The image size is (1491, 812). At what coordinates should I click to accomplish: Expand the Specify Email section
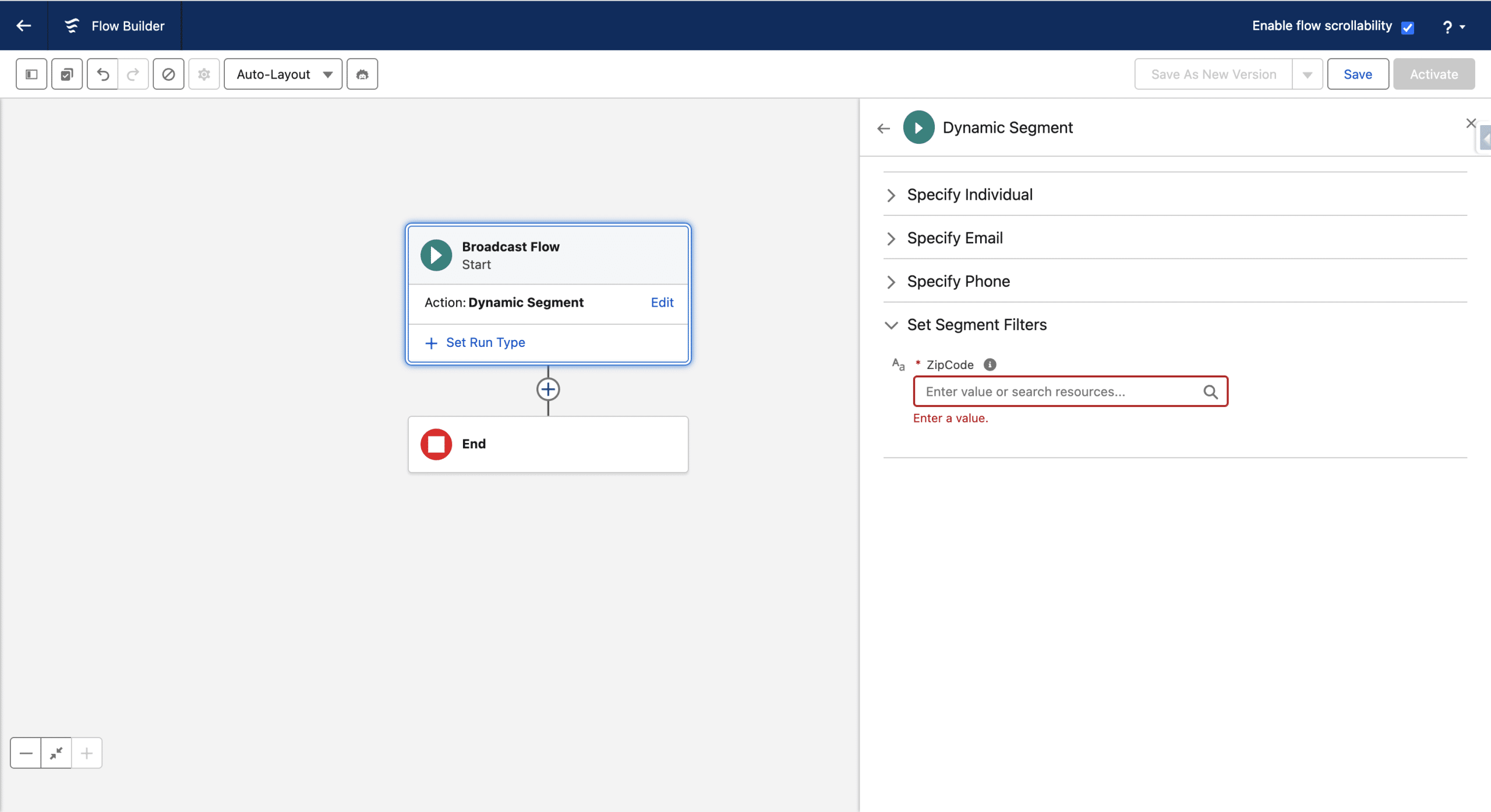[x=955, y=238]
